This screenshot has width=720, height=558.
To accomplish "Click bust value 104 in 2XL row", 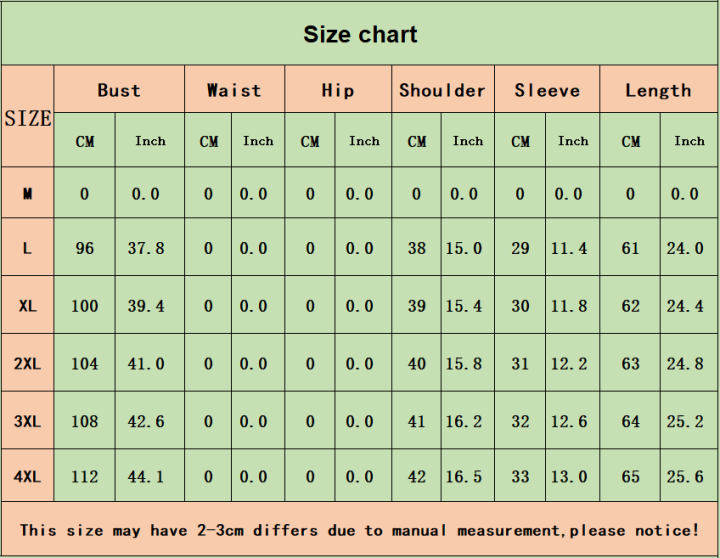I will tap(84, 364).
